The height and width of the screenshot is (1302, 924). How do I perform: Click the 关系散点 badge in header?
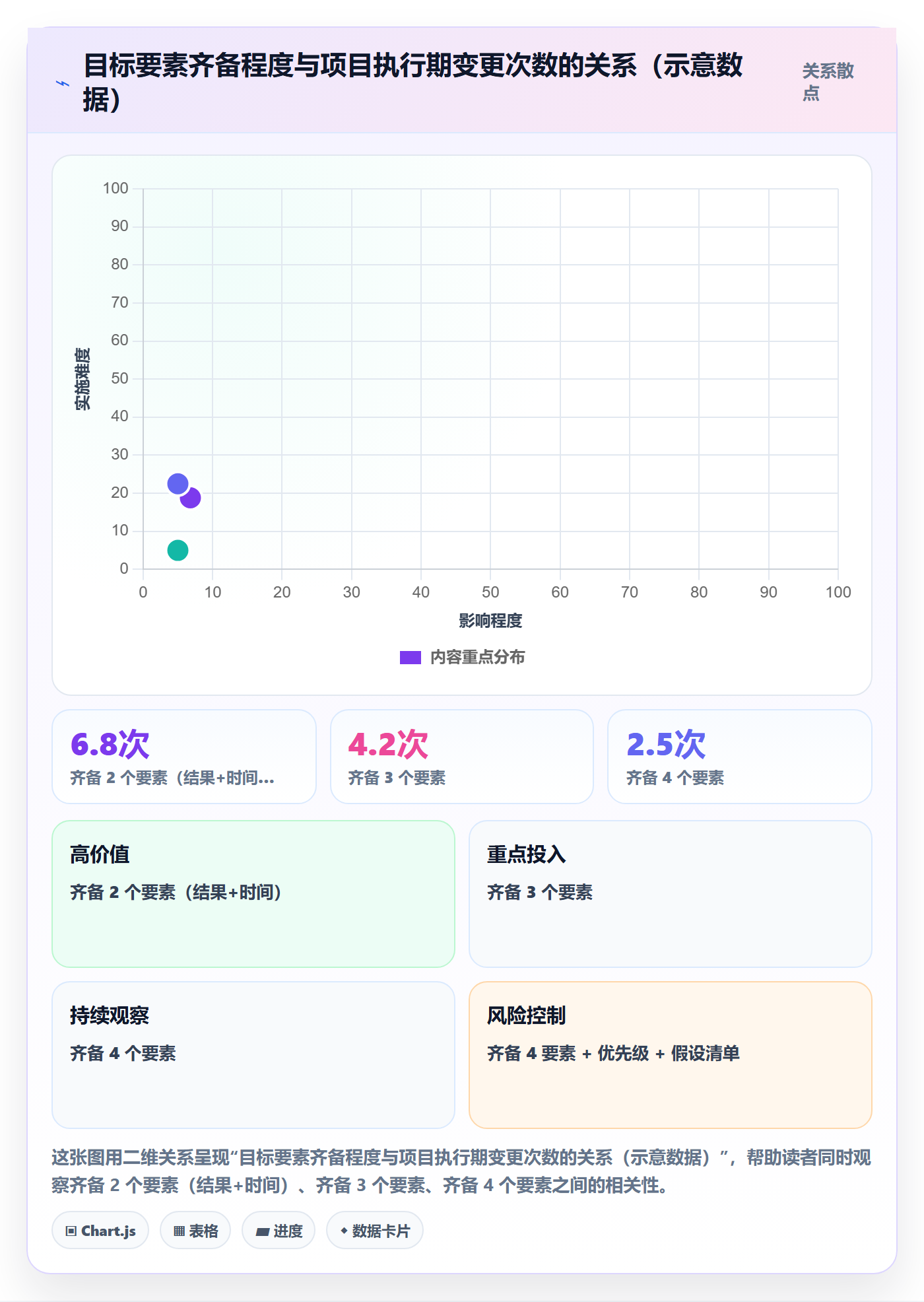[828, 82]
